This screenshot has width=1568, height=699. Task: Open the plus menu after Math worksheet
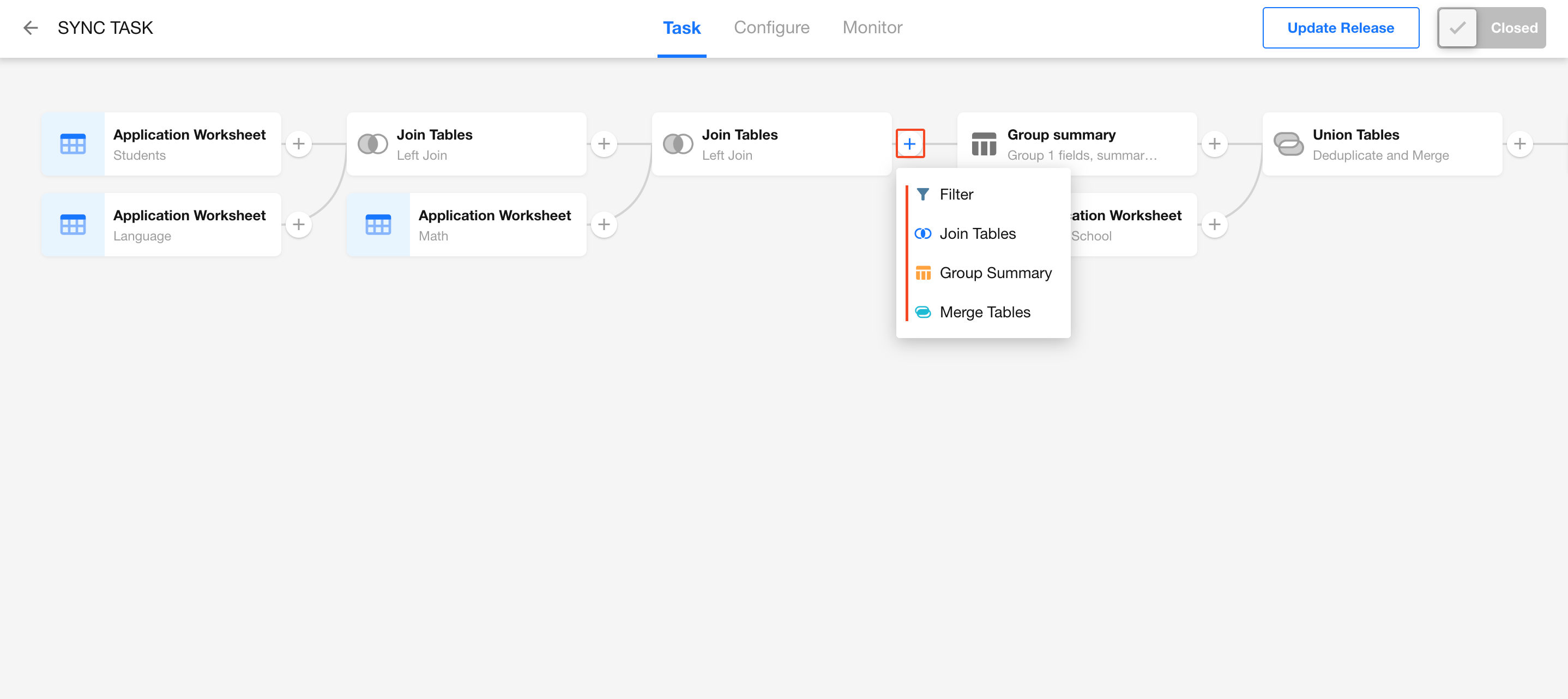(603, 225)
